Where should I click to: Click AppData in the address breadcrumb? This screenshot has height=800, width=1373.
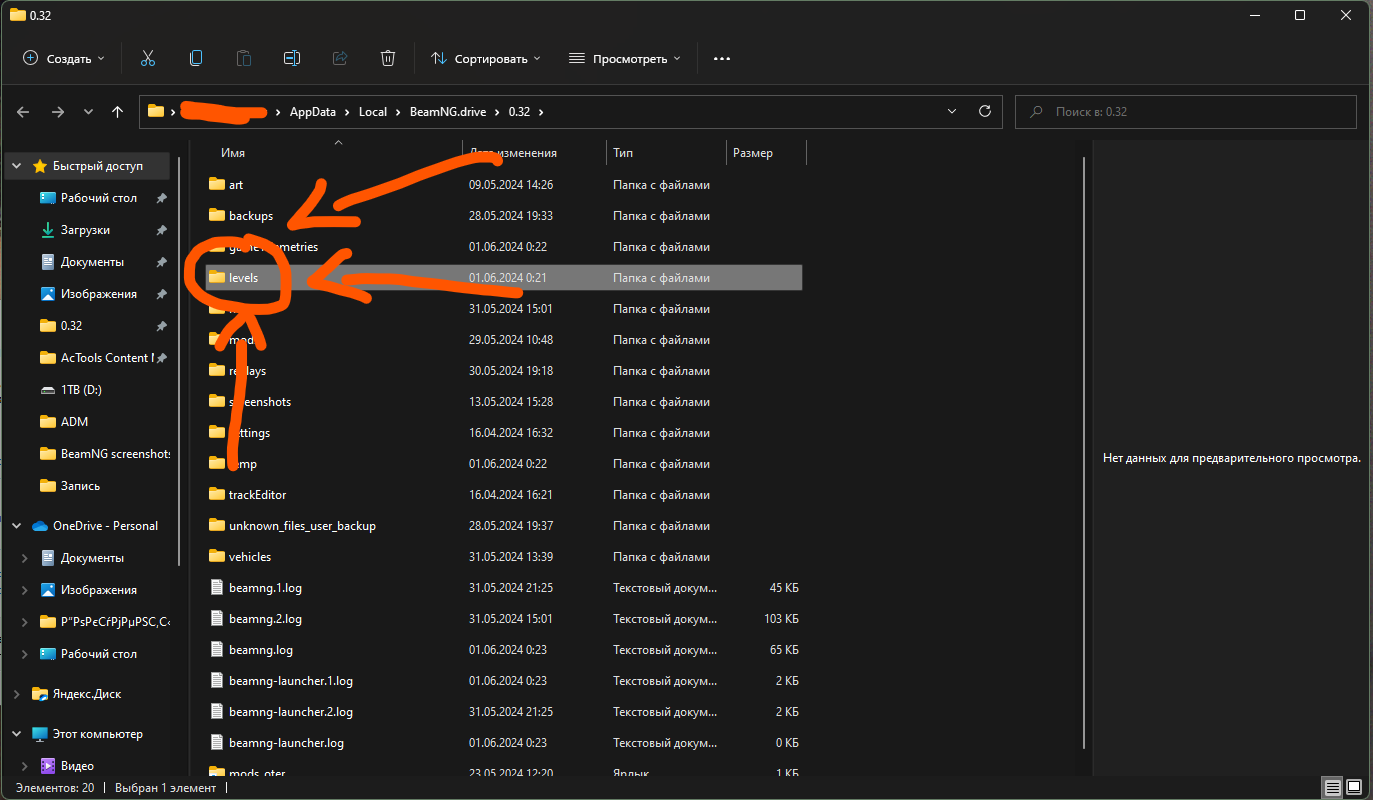click(x=312, y=111)
